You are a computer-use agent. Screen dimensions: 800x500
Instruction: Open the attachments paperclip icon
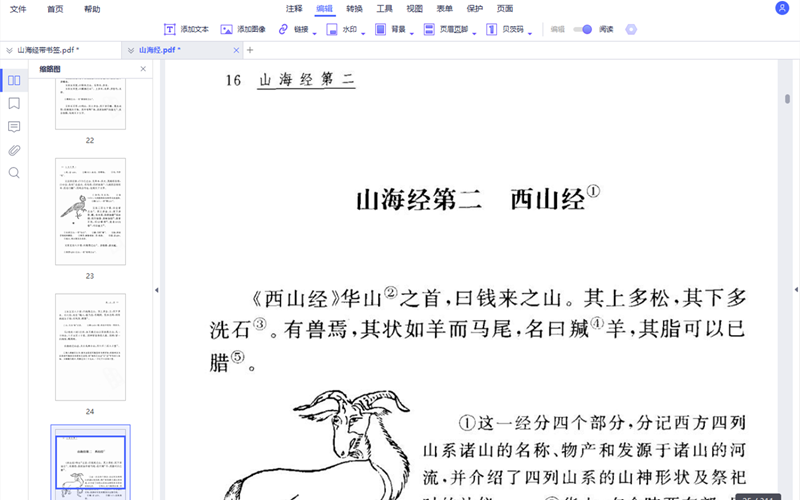tap(14, 150)
